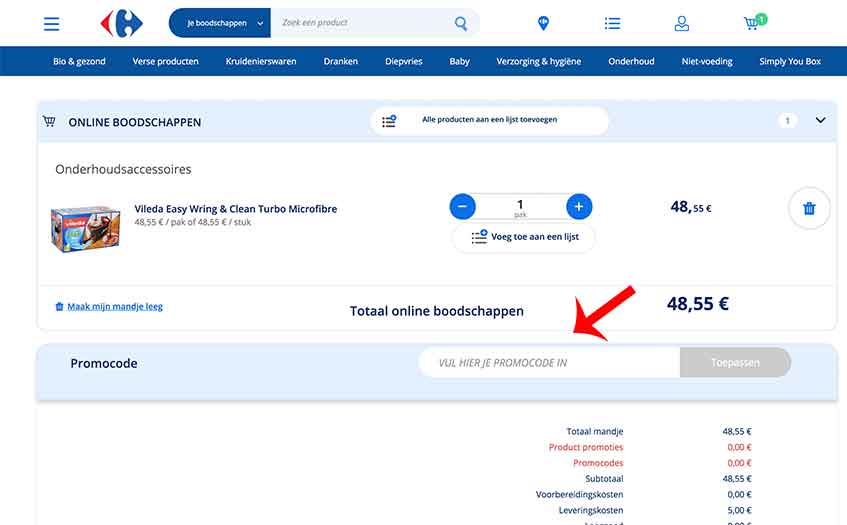The image size is (847, 525).
Task: Click the 'Promocodes' summary label
Action: click(x=598, y=463)
